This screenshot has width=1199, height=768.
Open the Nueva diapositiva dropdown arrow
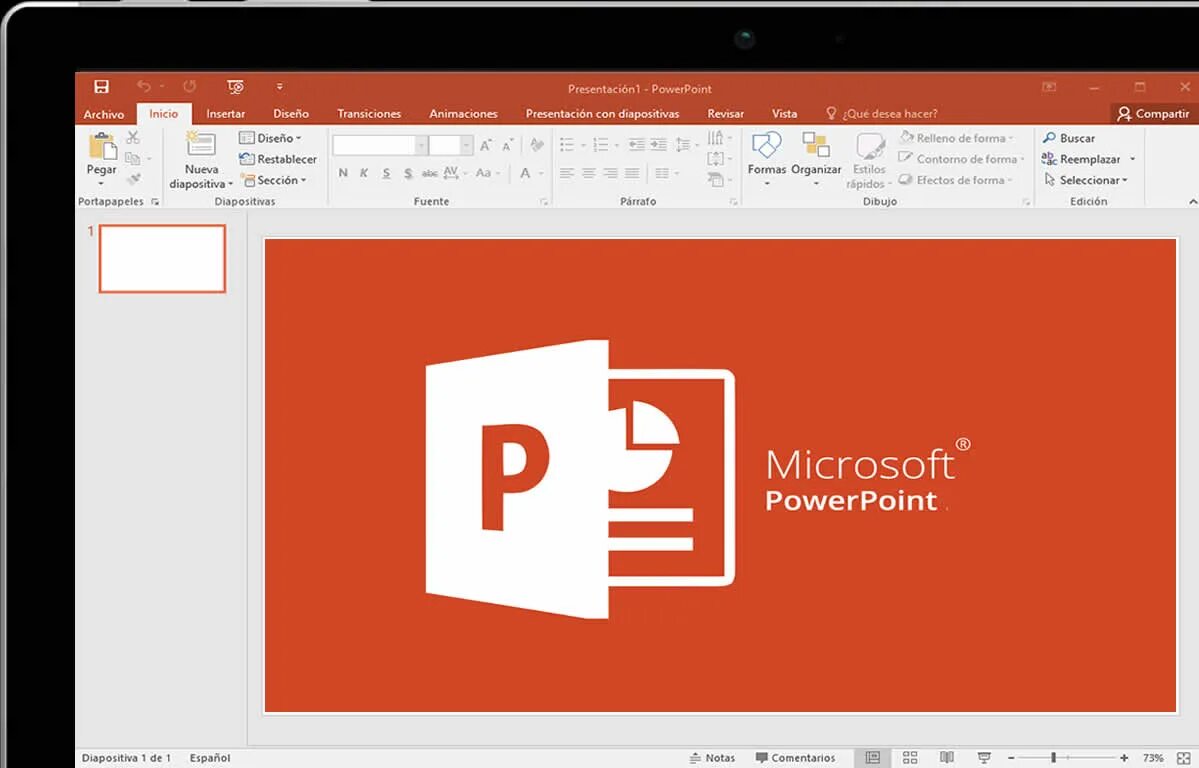click(x=230, y=184)
